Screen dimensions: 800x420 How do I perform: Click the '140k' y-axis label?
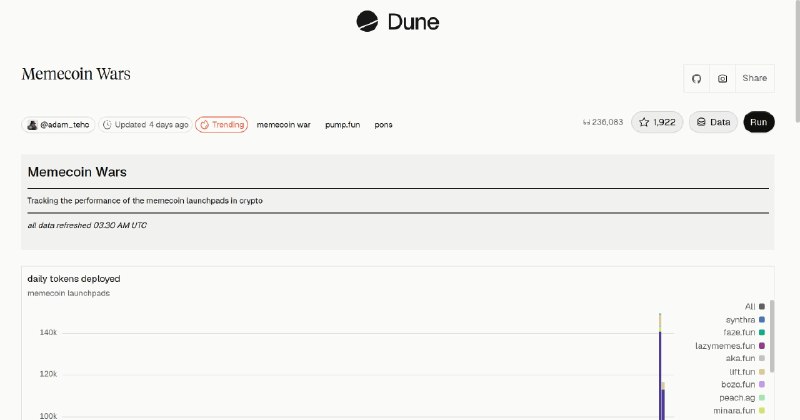48,332
